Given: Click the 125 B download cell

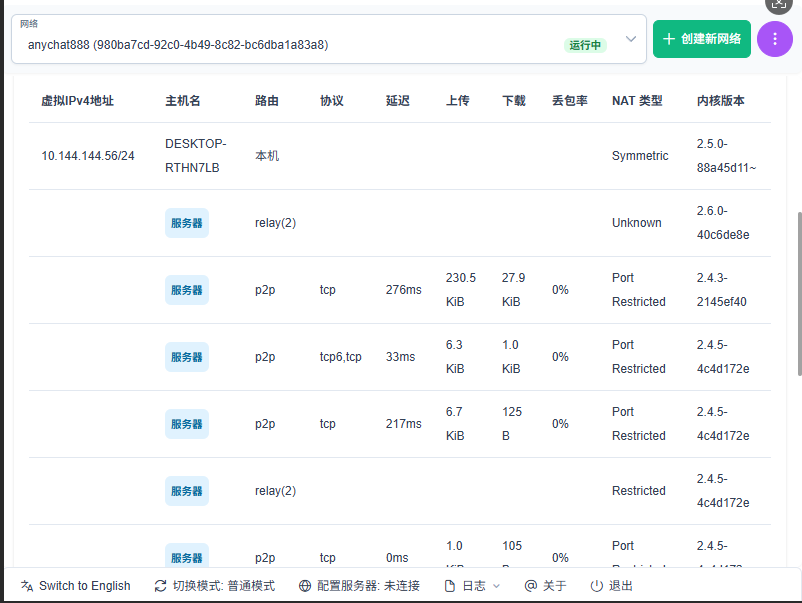Looking at the screenshot, I should 511,424.
